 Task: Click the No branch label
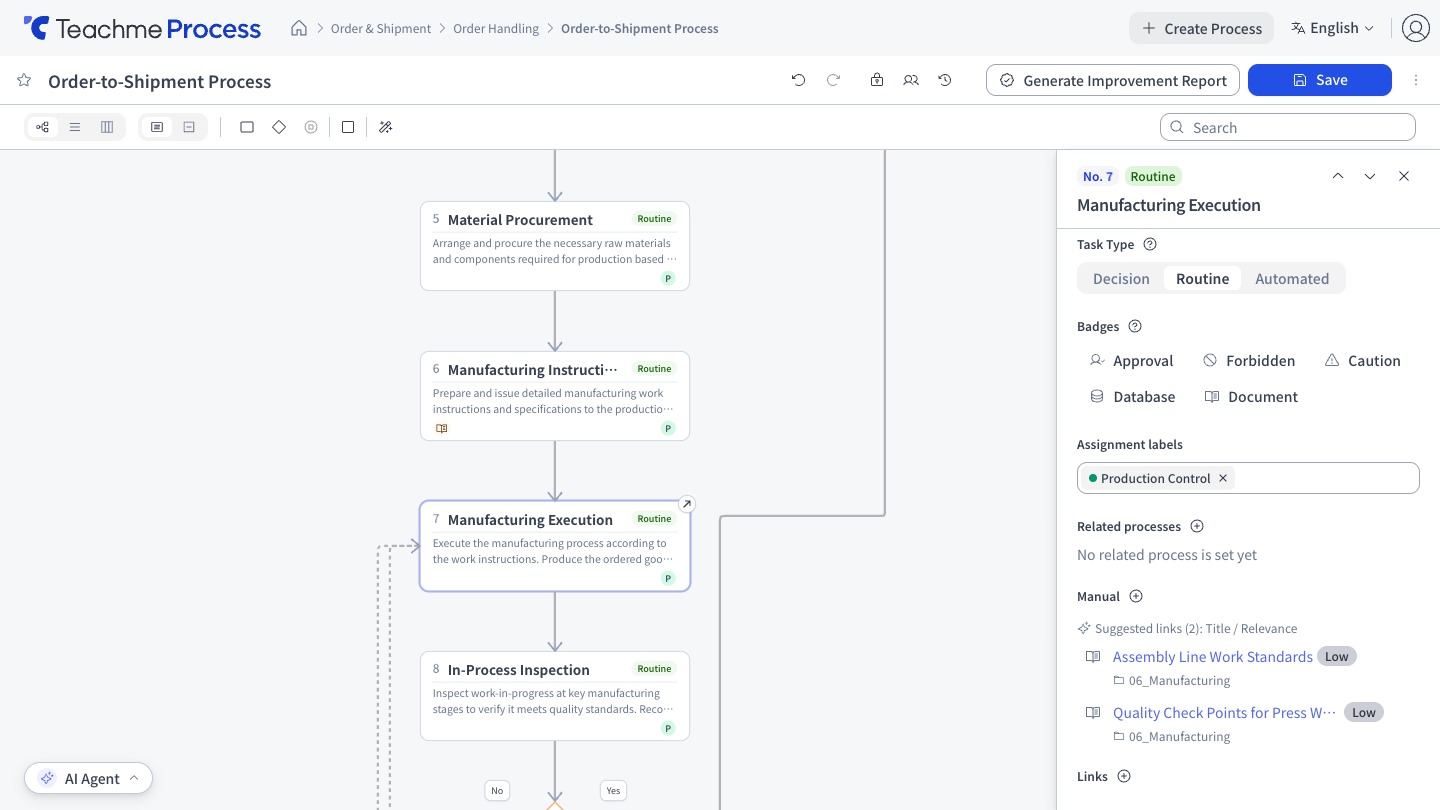pos(497,790)
